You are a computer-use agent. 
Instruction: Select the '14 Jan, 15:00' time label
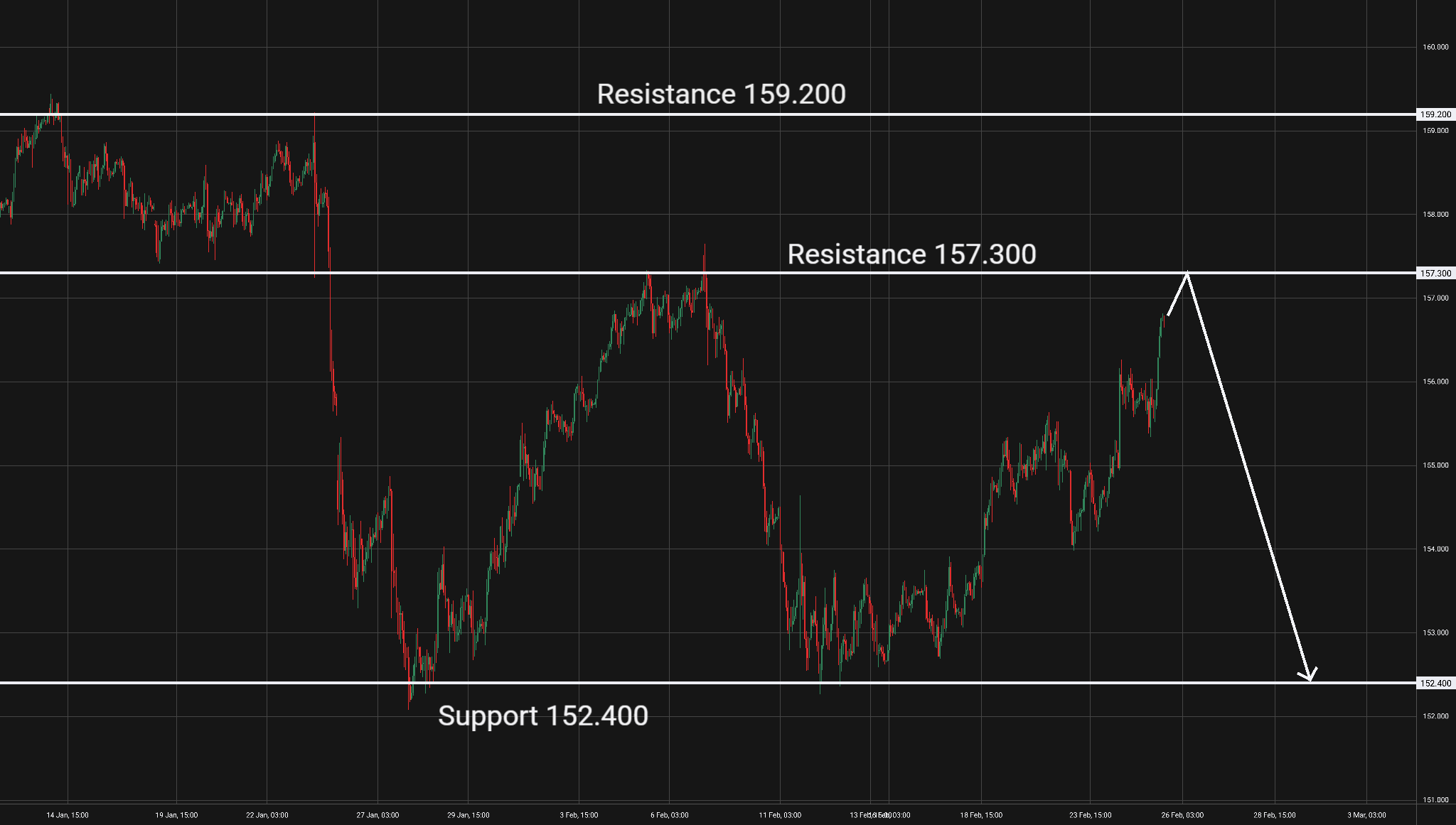pos(68,815)
